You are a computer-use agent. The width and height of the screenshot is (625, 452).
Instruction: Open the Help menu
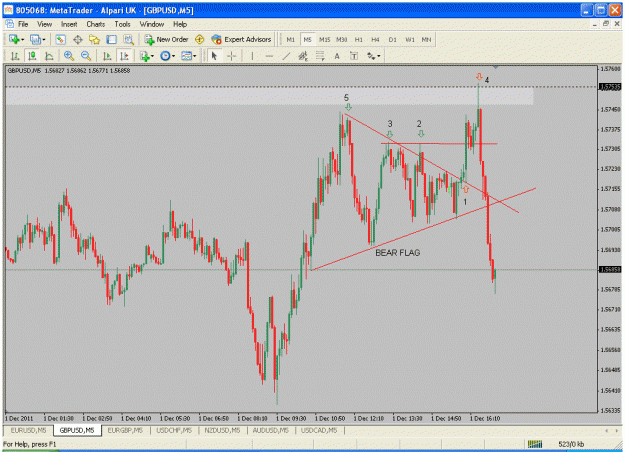180,24
